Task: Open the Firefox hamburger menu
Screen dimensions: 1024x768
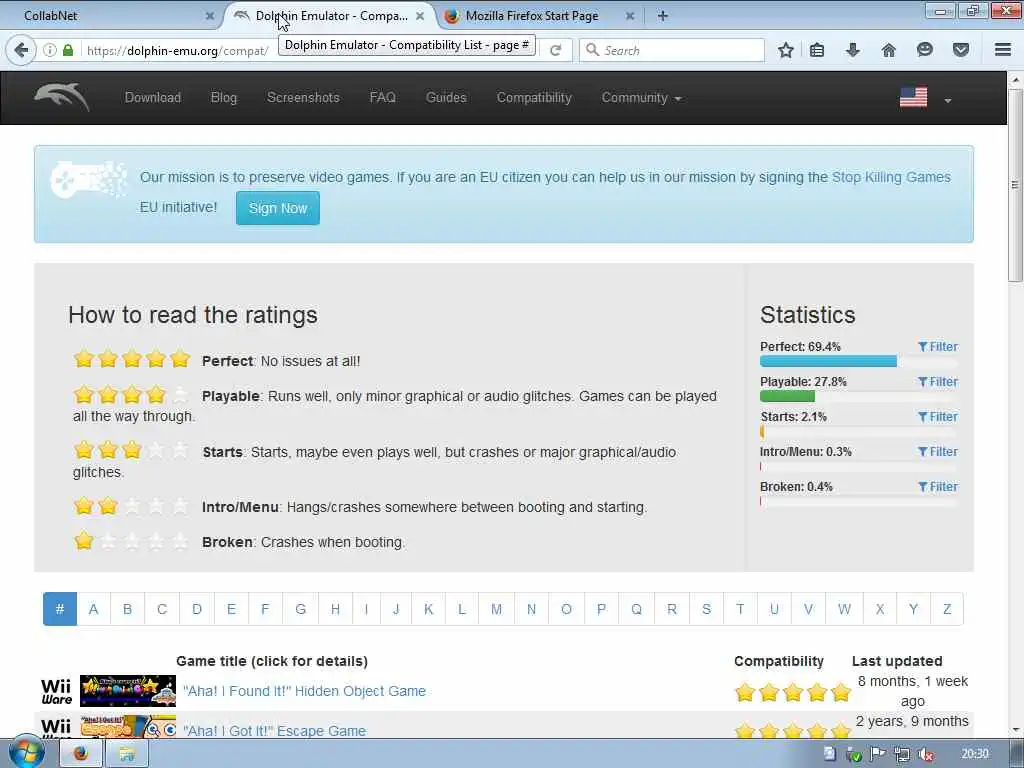Action: [x=1003, y=50]
